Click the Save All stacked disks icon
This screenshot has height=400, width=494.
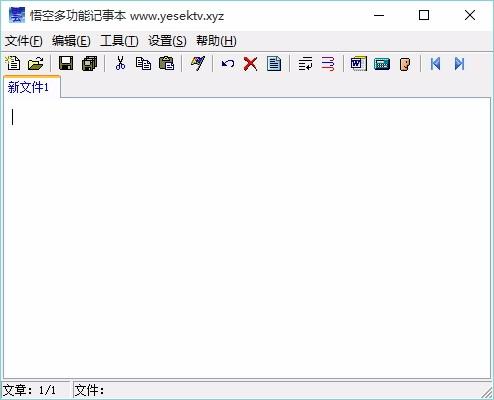[x=89, y=63]
